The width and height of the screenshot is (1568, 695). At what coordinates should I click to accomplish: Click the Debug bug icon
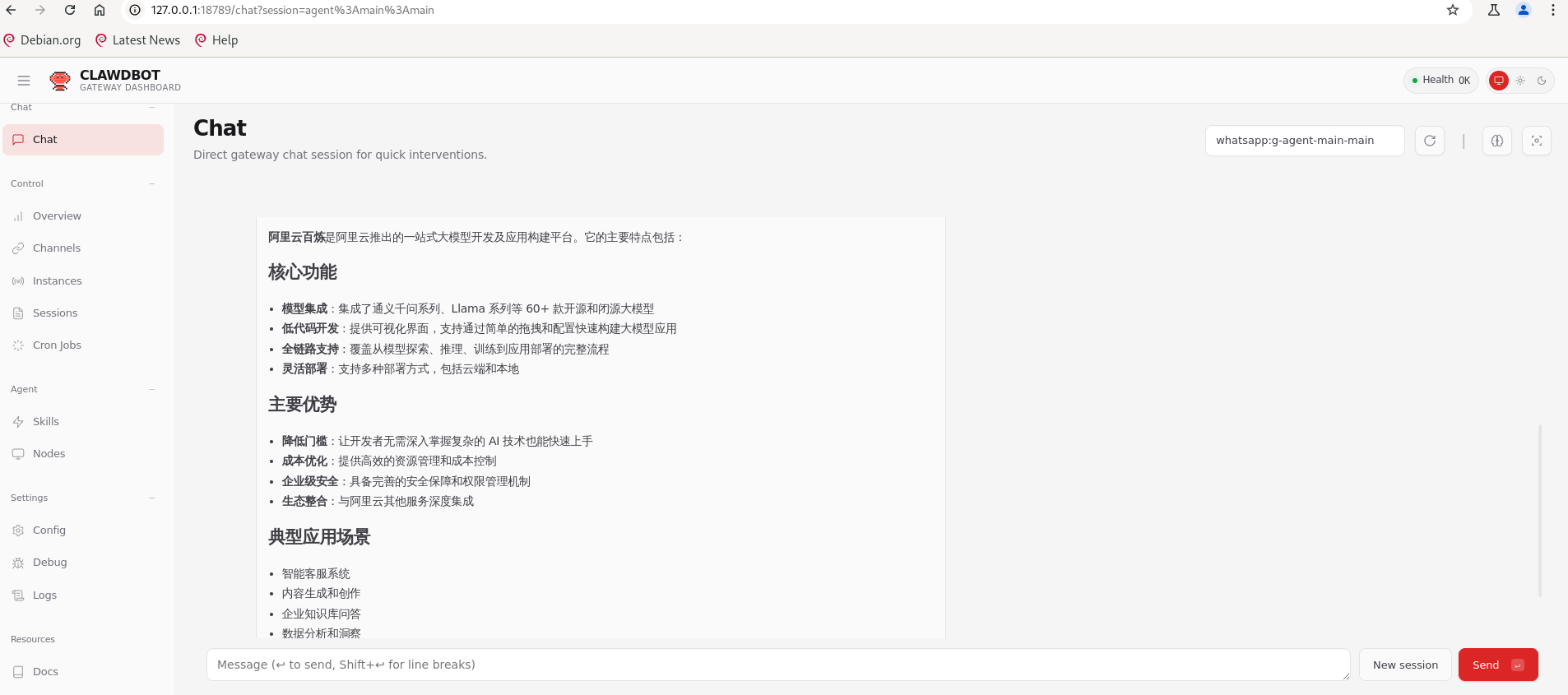18,563
